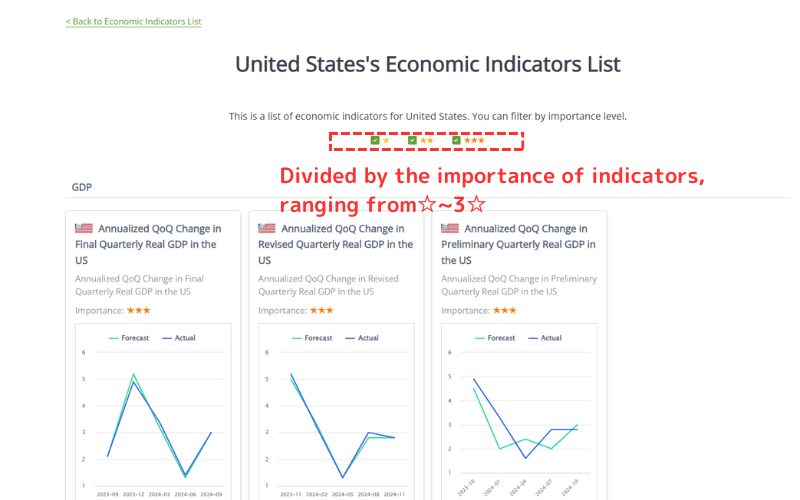Toggle the one-star importance checkbox
Viewport: 800px width, 500px height.
[x=375, y=141]
